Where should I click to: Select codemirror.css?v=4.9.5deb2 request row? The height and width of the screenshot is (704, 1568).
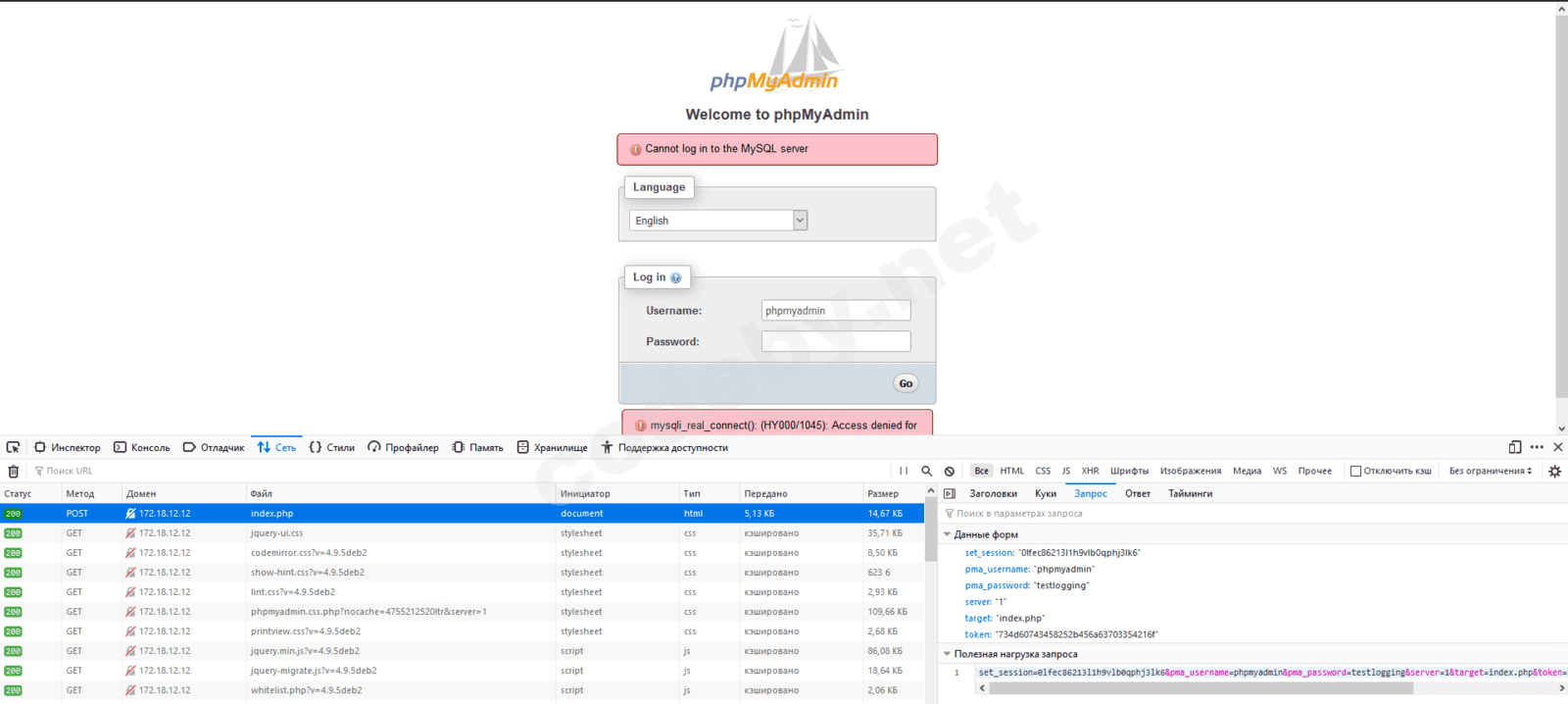click(x=462, y=553)
